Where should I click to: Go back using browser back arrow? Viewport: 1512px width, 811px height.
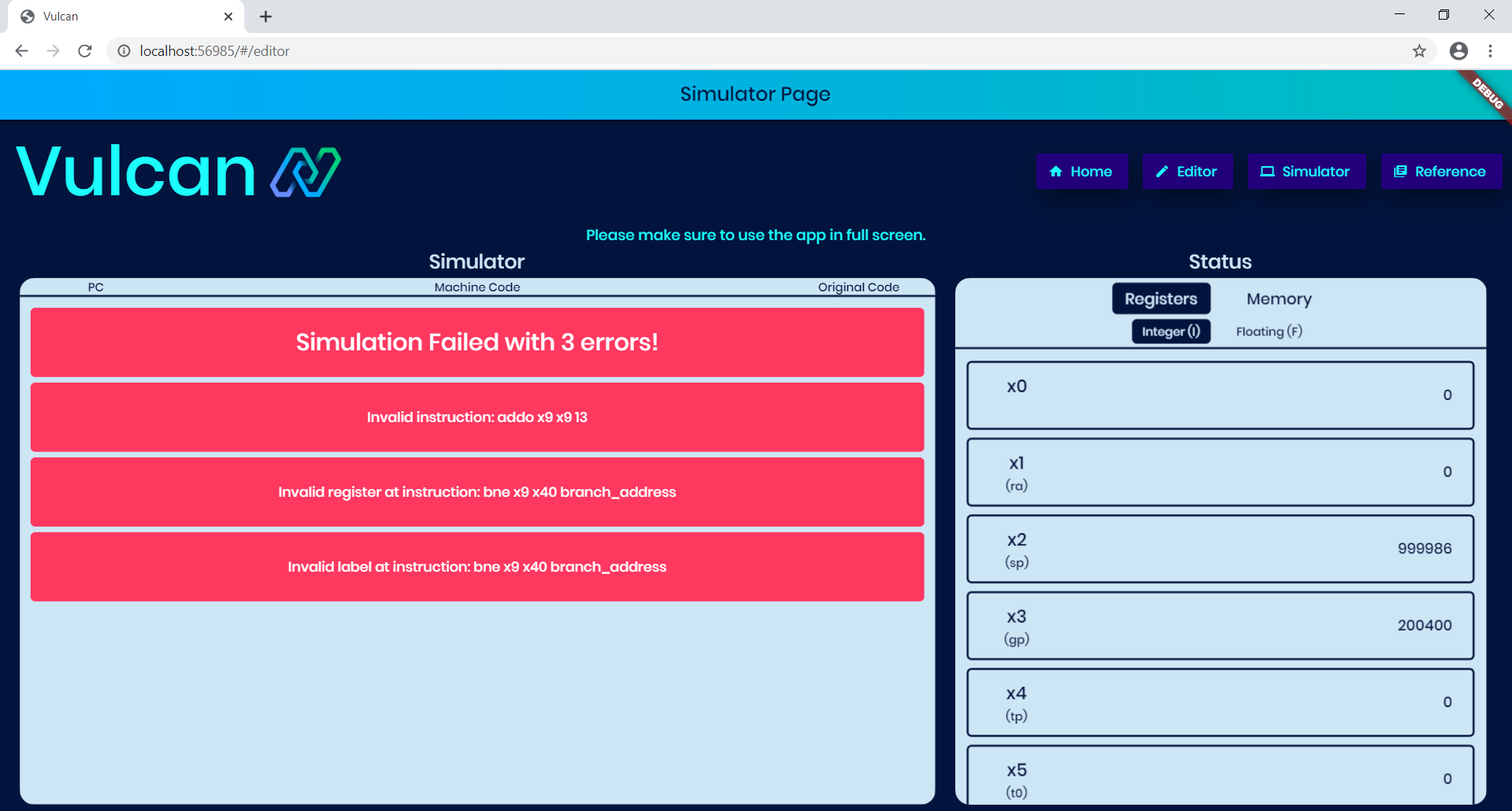click(21, 51)
